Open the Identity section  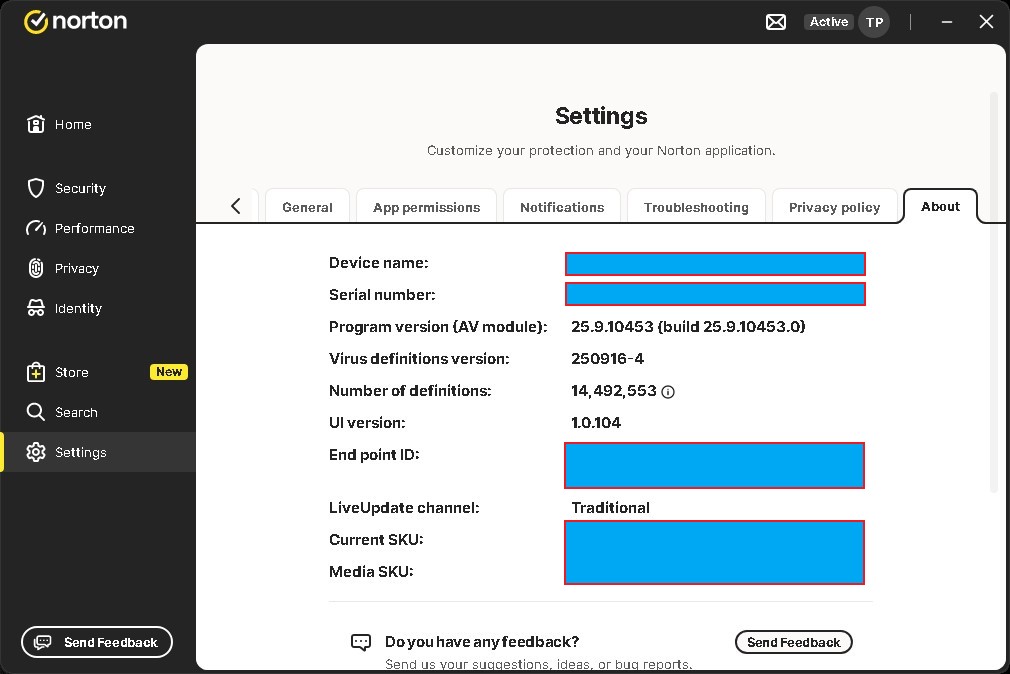(x=78, y=308)
